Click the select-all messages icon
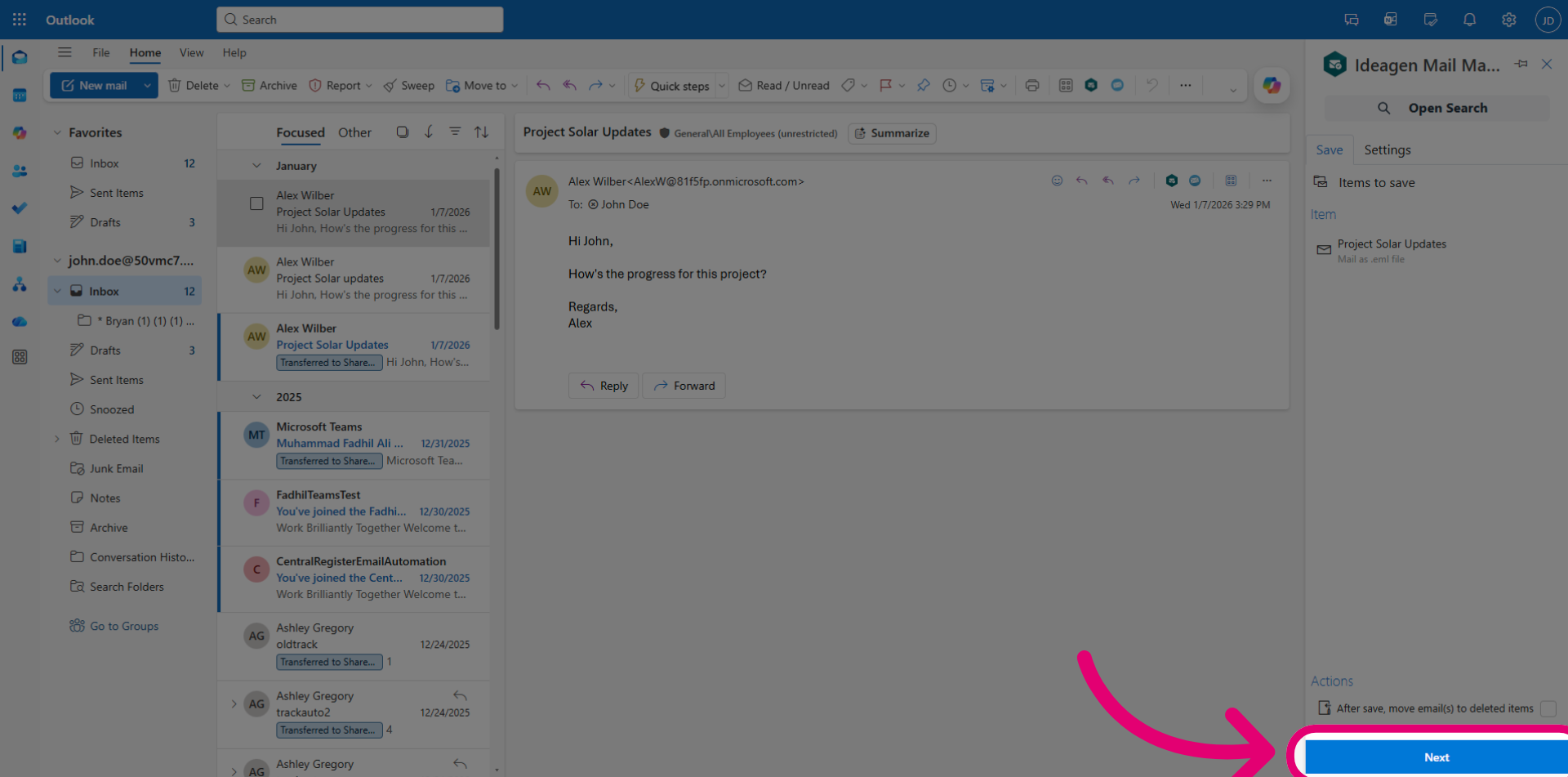Screen dimensions: 1568x777 pyautogui.click(x=403, y=132)
